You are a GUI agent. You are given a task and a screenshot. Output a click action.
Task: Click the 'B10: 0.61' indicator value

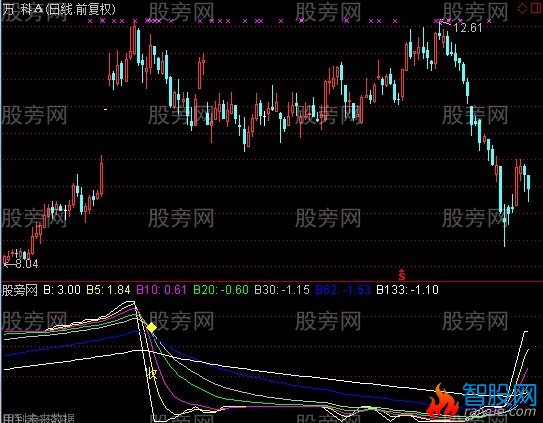(161, 290)
